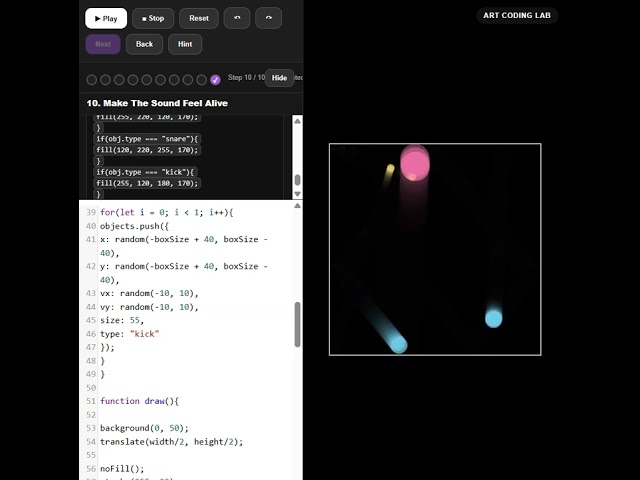Click code line 'translate(width/2, height/2);'
The width and height of the screenshot is (640, 480).
click(171, 442)
